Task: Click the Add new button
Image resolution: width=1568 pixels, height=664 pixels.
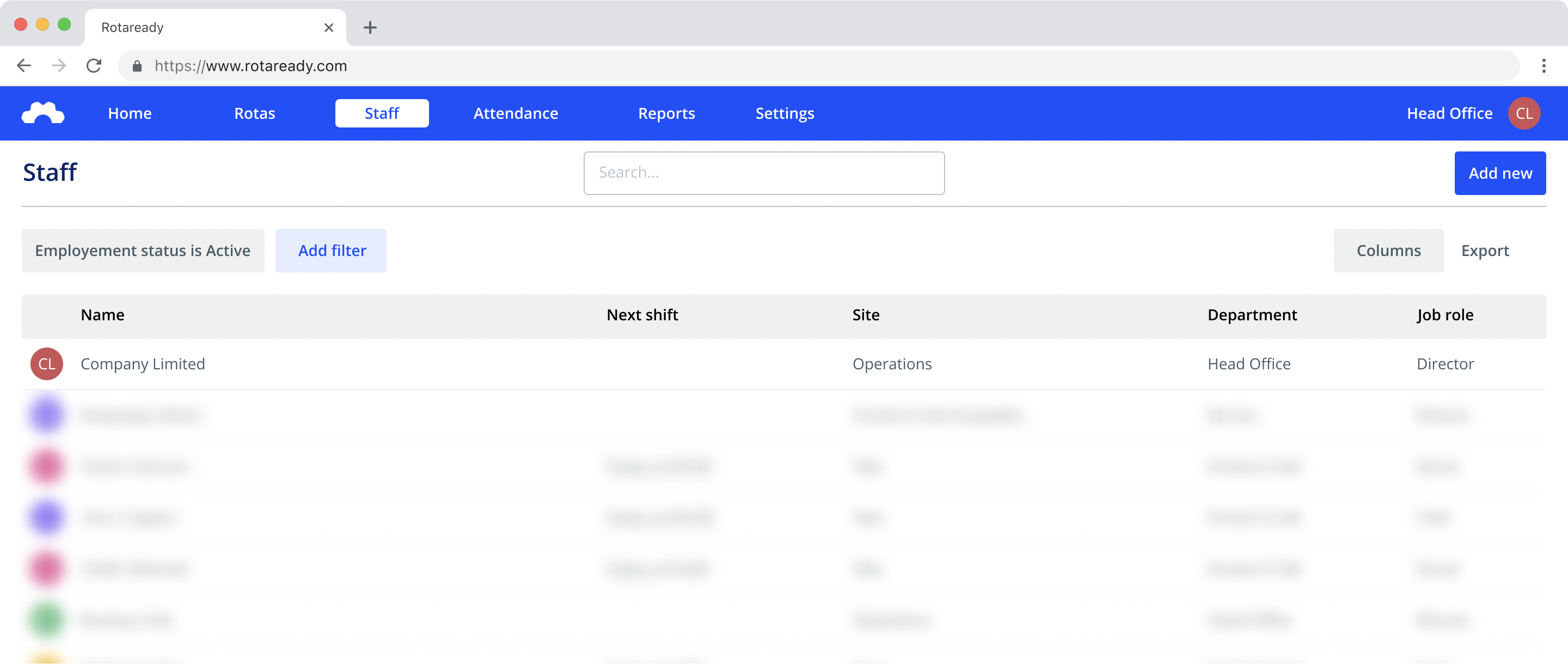Action: click(1500, 173)
